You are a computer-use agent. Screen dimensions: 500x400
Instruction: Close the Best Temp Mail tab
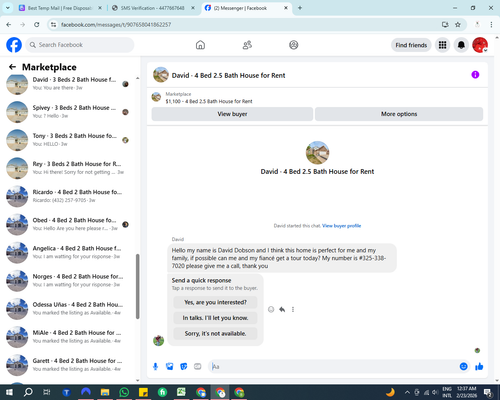(x=100, y=8)
